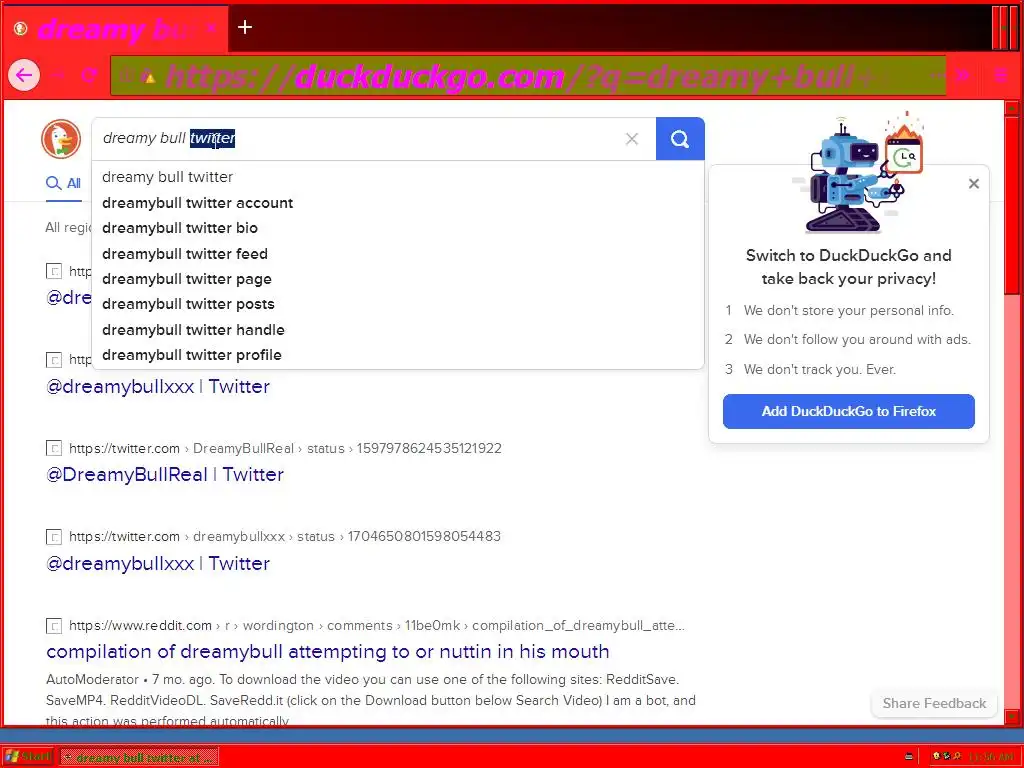Open the Windows Start button
This screenshot has height=768, width=1024.
click(x=27, y=757)
